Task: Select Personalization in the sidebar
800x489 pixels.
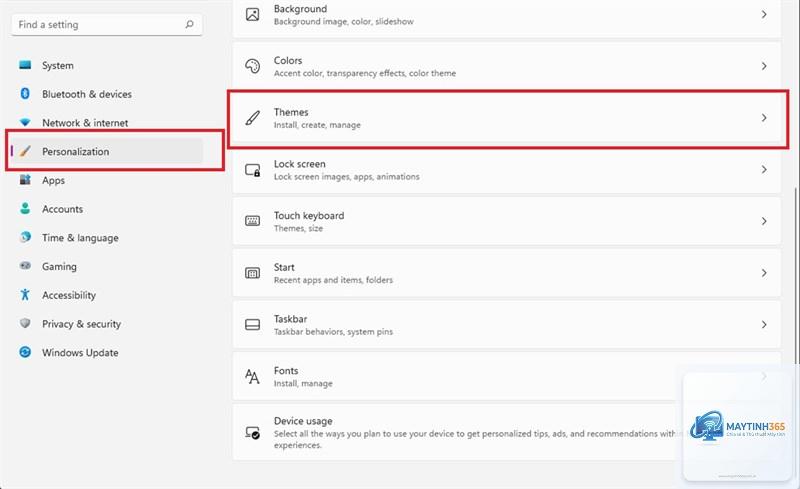Action: 107,151
